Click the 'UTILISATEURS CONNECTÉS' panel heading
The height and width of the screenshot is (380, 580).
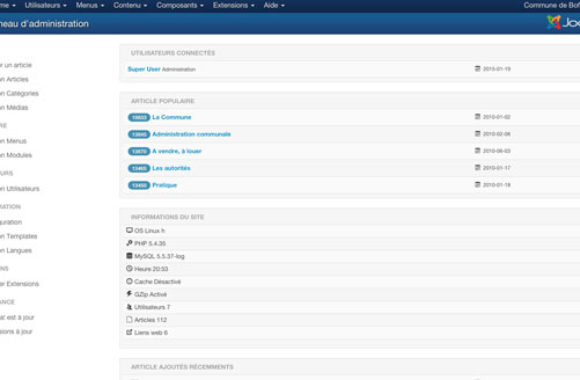[173, 53]
